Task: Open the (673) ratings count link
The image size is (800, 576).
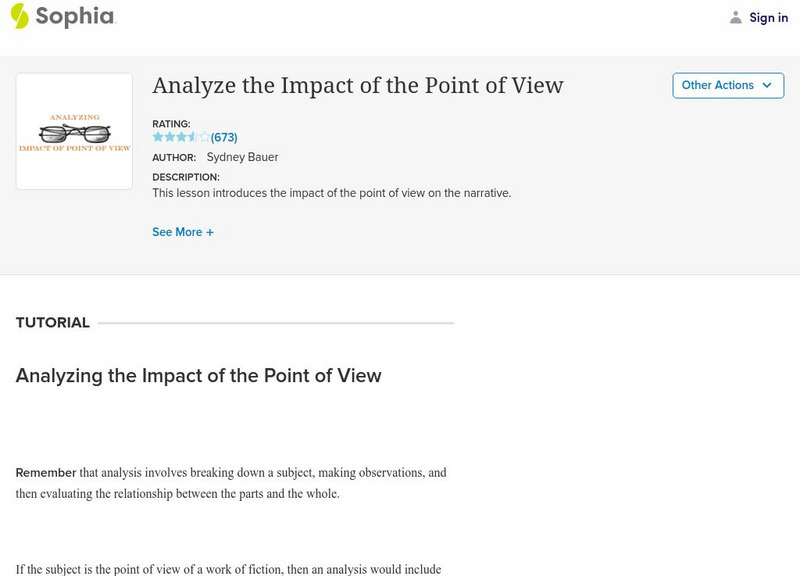Action: 224,137
